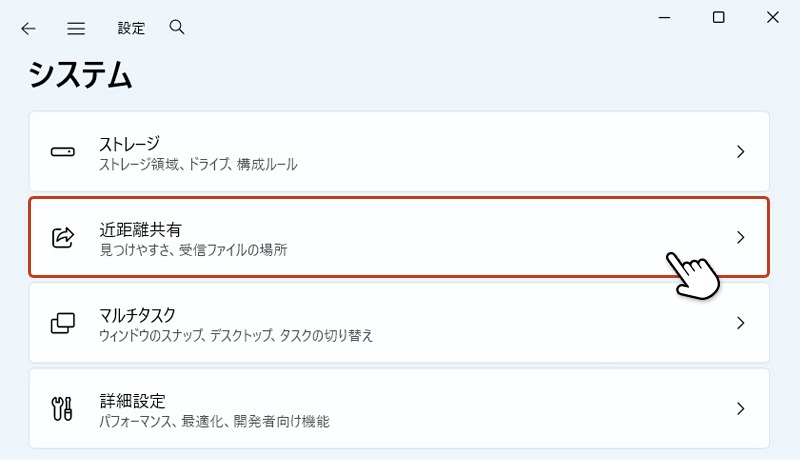Image resolution: width=800 pixels, height=460 pixels.
Task: Open マルチタスク settings entry
Action: tap(137, 315)
